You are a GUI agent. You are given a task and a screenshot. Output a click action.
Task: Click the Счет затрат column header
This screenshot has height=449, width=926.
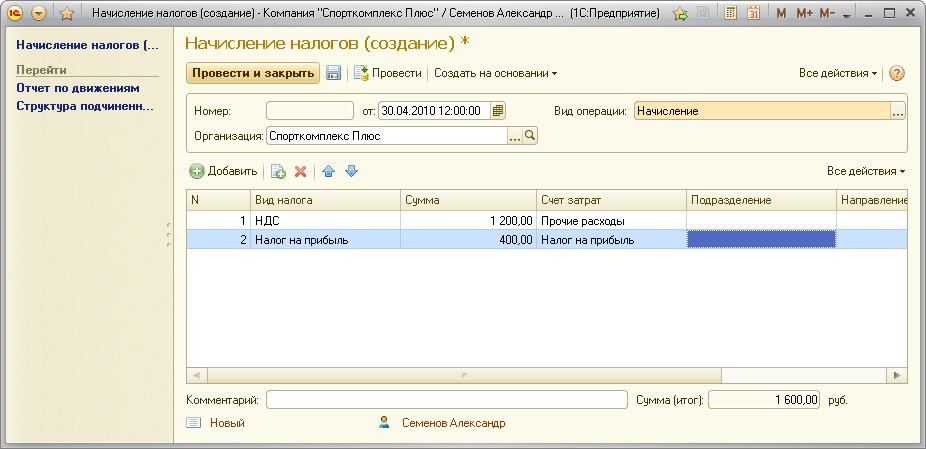coord(611,200)
